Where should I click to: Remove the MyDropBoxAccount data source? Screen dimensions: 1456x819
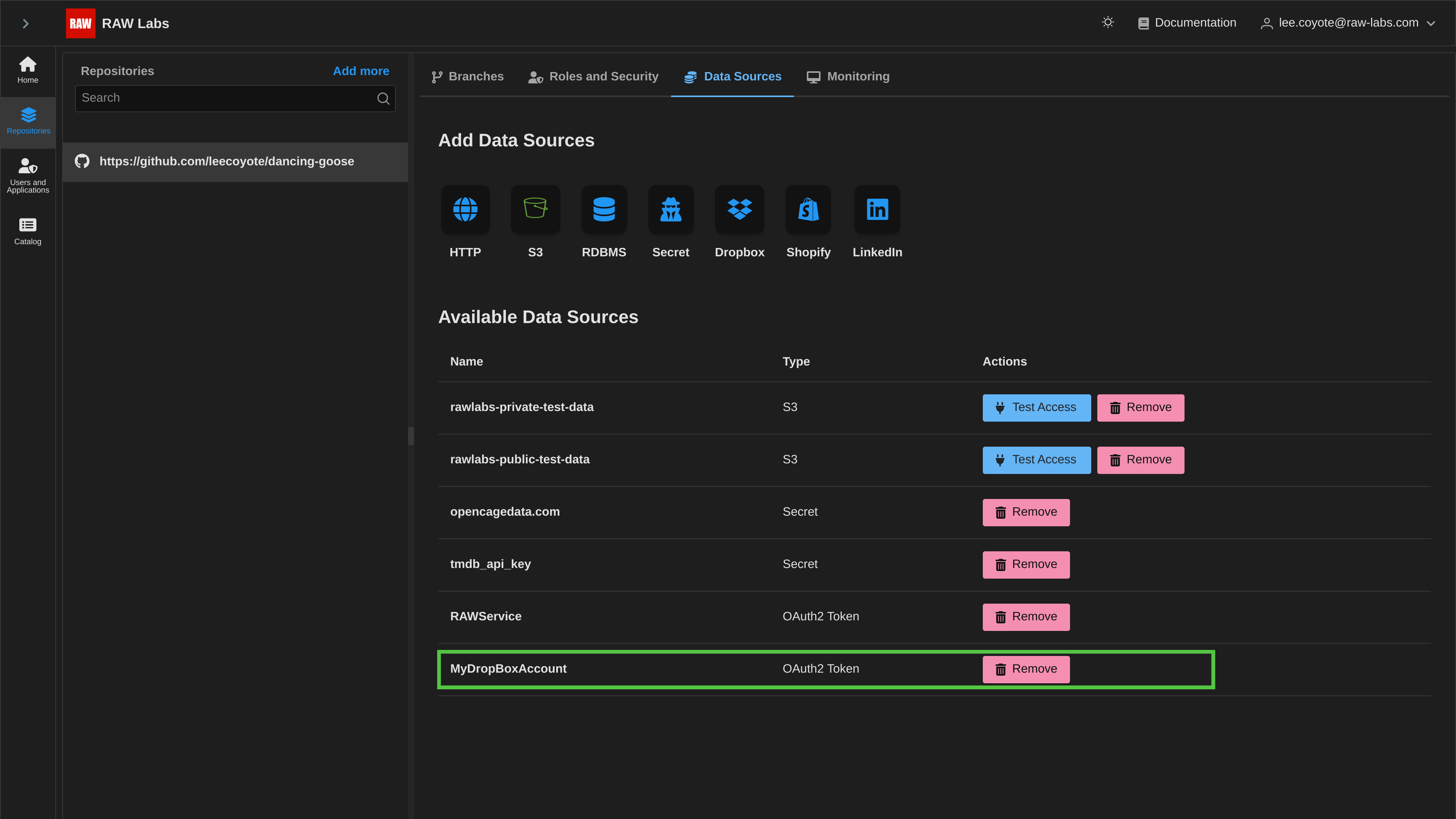click(1026, 669)
